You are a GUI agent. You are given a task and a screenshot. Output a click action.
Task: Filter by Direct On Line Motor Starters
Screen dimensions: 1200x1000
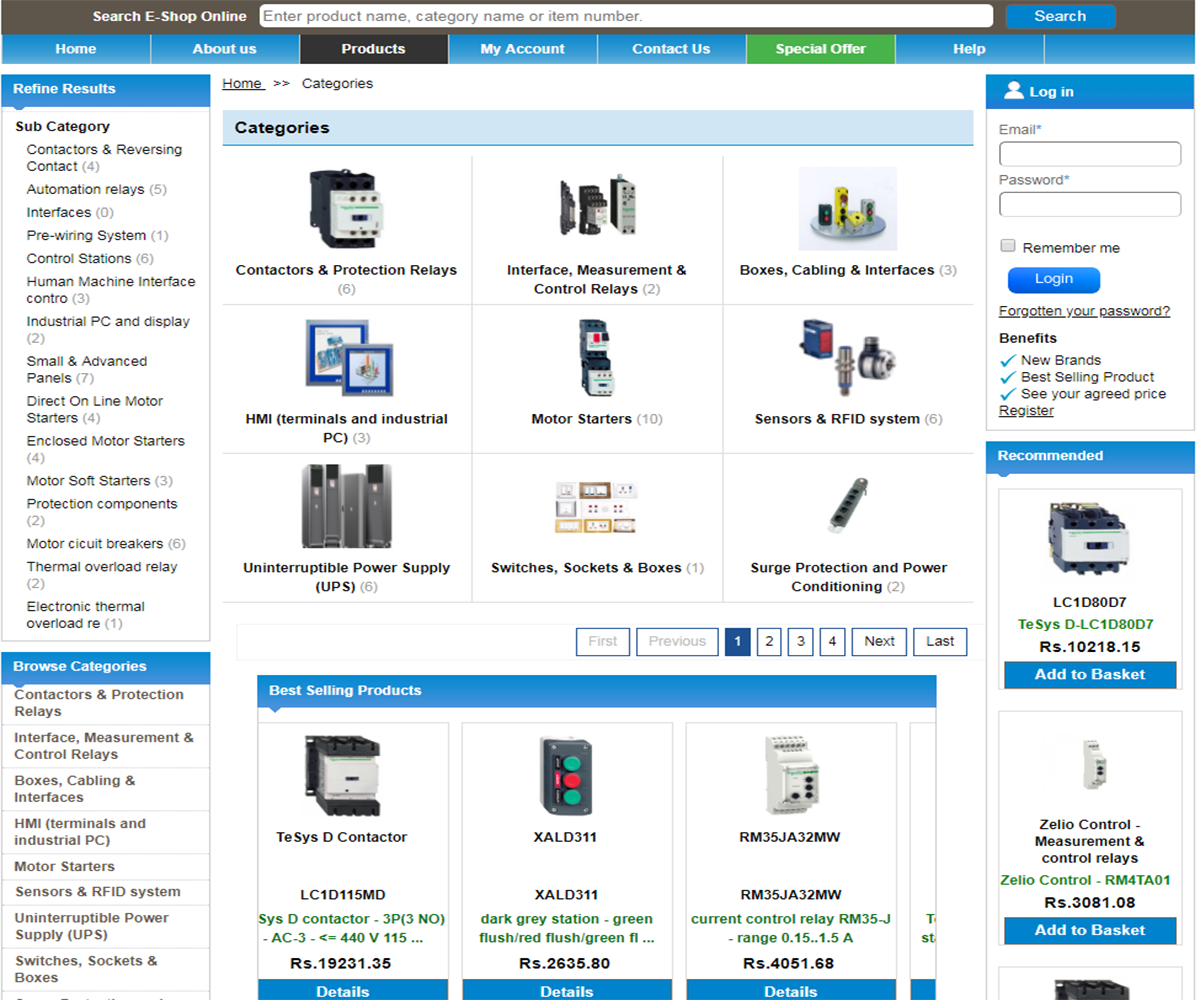point(95,410)
